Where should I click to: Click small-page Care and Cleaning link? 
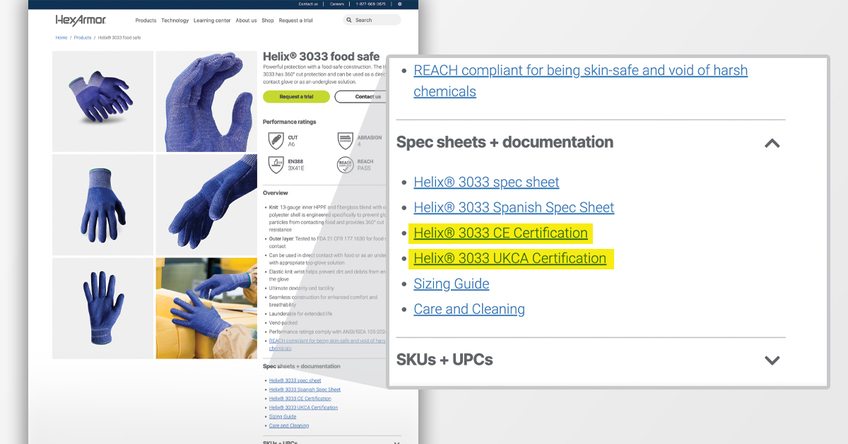tap(289, 426)
